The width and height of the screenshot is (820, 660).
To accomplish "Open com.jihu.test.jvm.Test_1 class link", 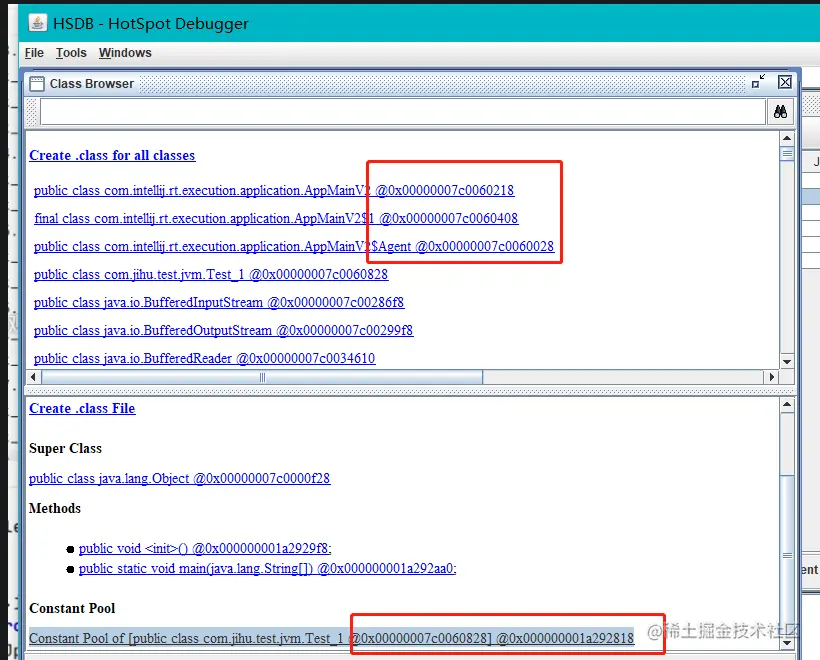I will (x=211, y=275).
